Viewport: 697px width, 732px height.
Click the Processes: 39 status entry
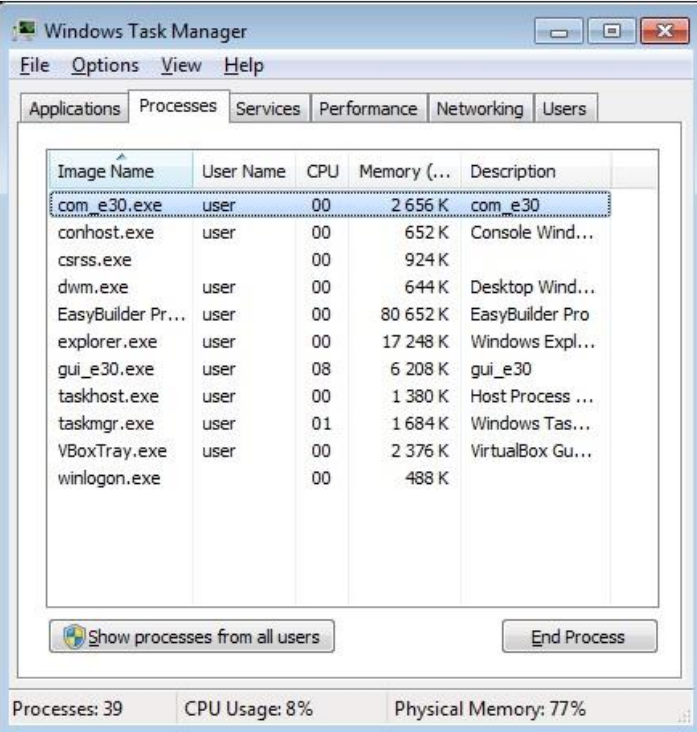tap(68, 709)
